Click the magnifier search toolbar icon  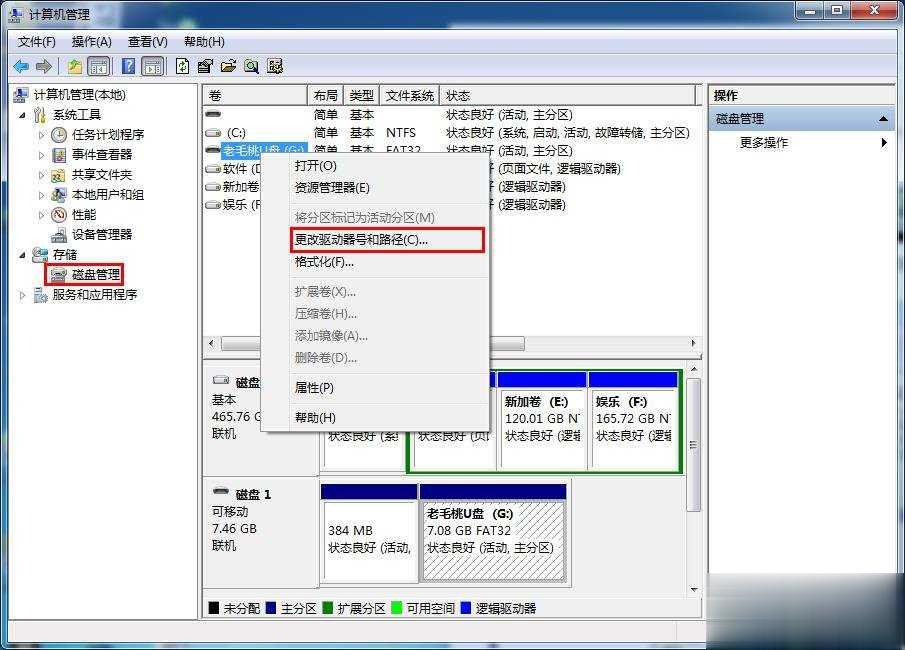click(251, 66)
